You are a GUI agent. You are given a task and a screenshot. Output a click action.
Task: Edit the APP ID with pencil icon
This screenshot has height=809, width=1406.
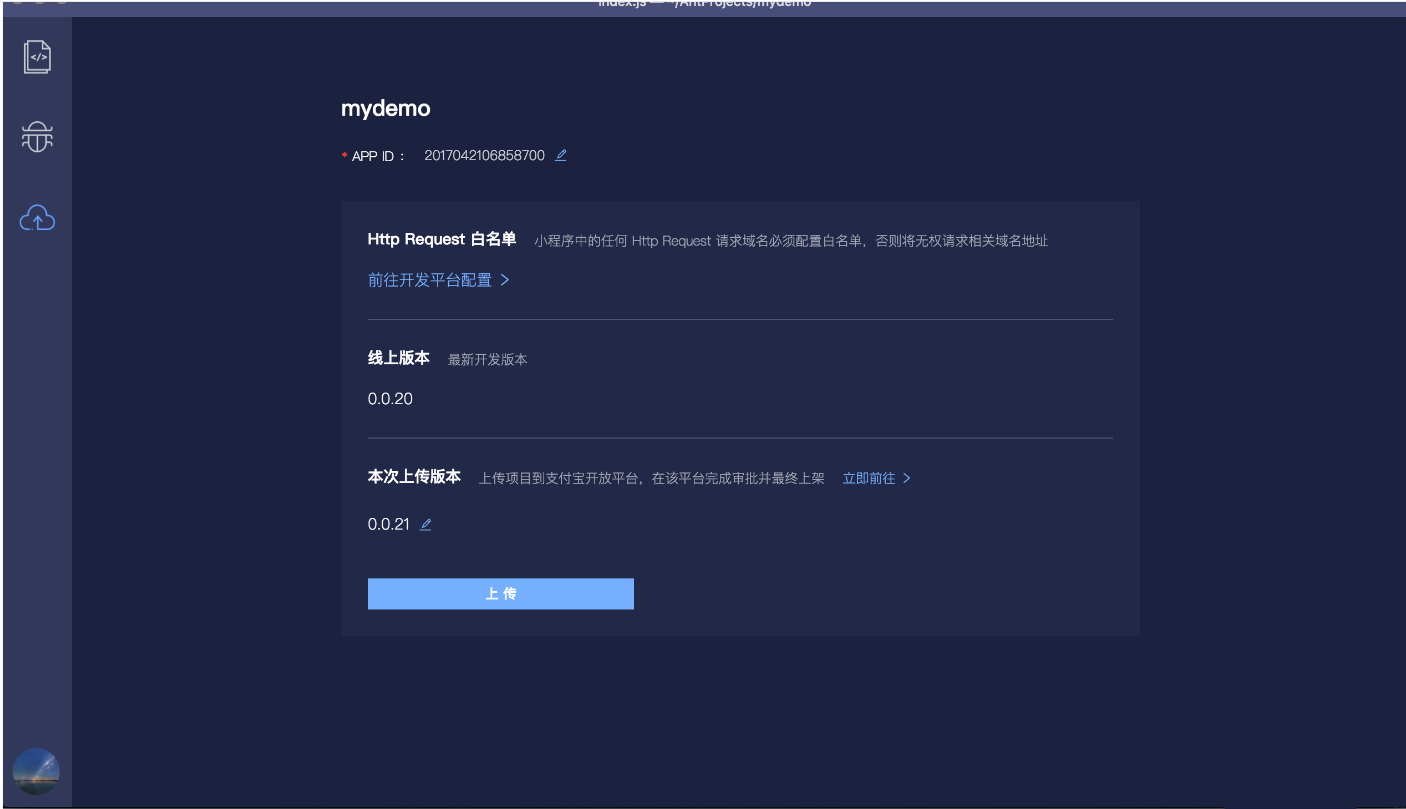(x=561, y=155)
